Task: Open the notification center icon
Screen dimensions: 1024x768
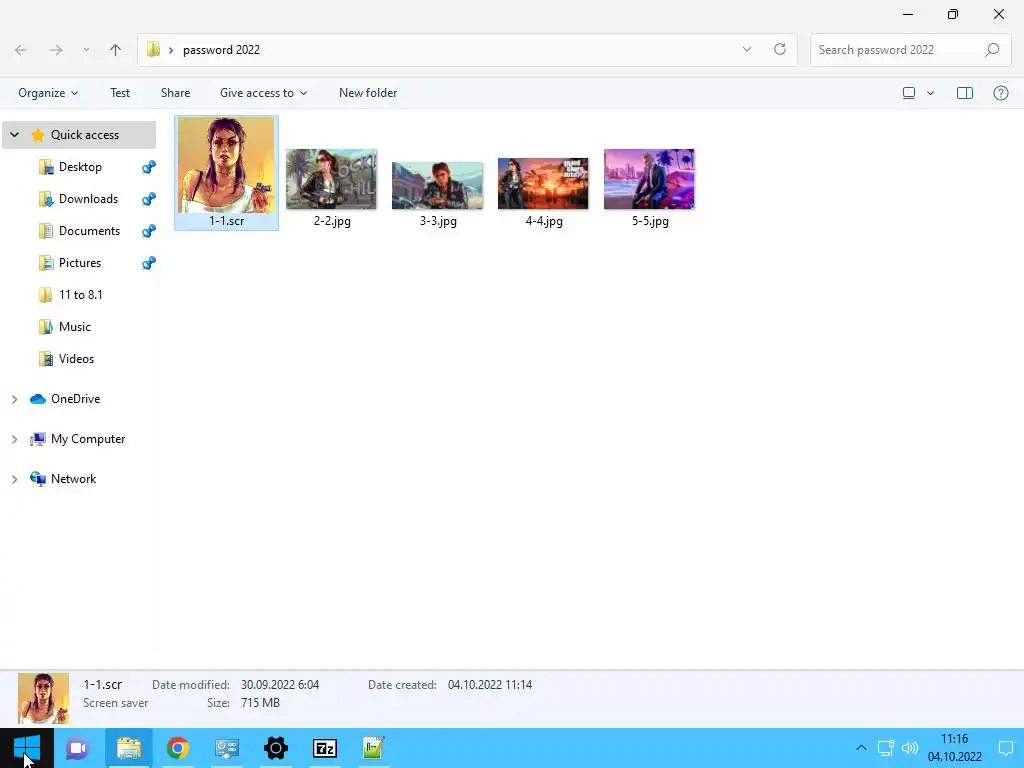Action: (1006, 748)
